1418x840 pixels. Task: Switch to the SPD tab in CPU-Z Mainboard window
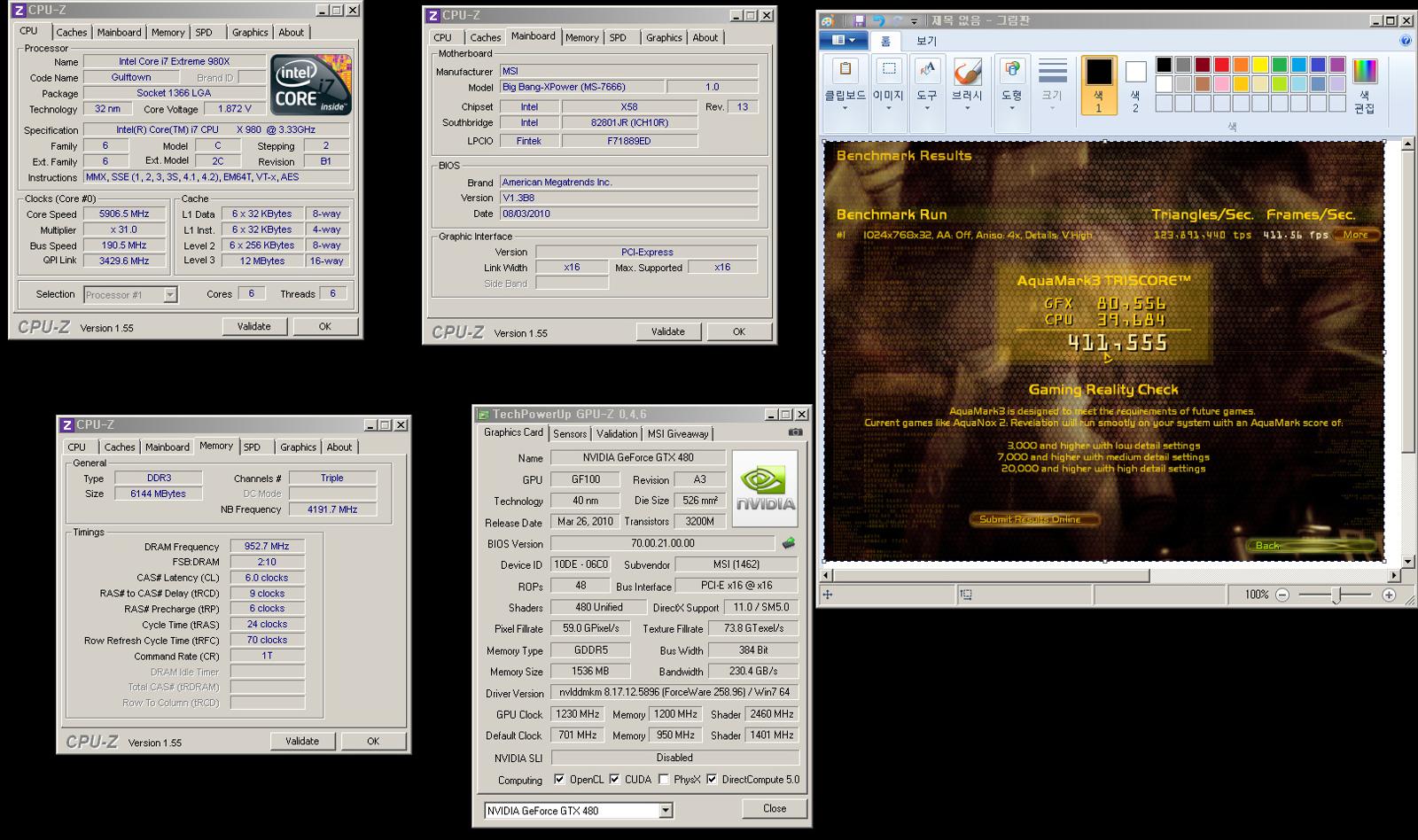[618, 38]
